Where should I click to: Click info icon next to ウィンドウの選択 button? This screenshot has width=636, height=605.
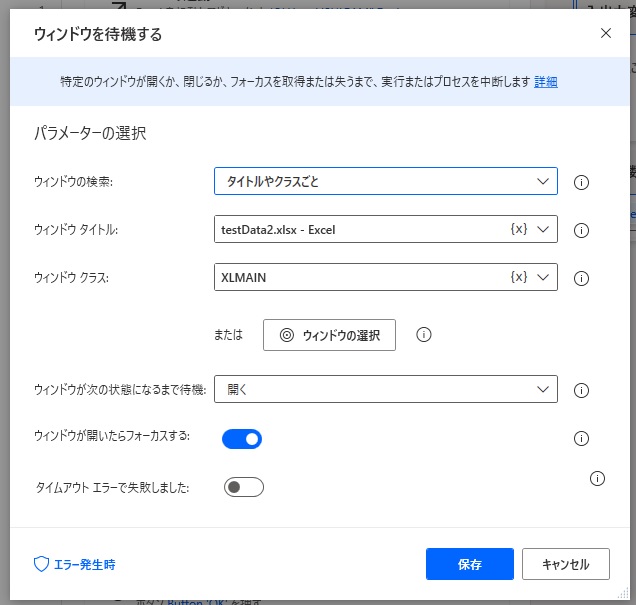coord(423,335)
